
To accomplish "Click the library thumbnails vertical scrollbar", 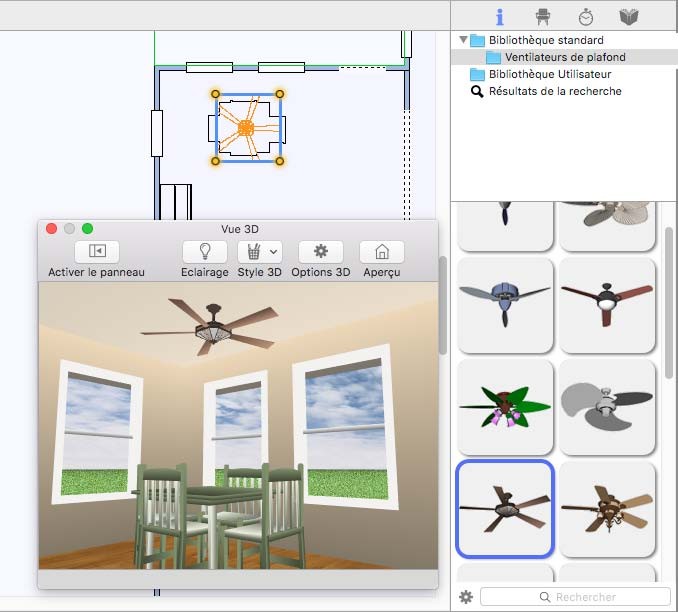I will 669,300.
